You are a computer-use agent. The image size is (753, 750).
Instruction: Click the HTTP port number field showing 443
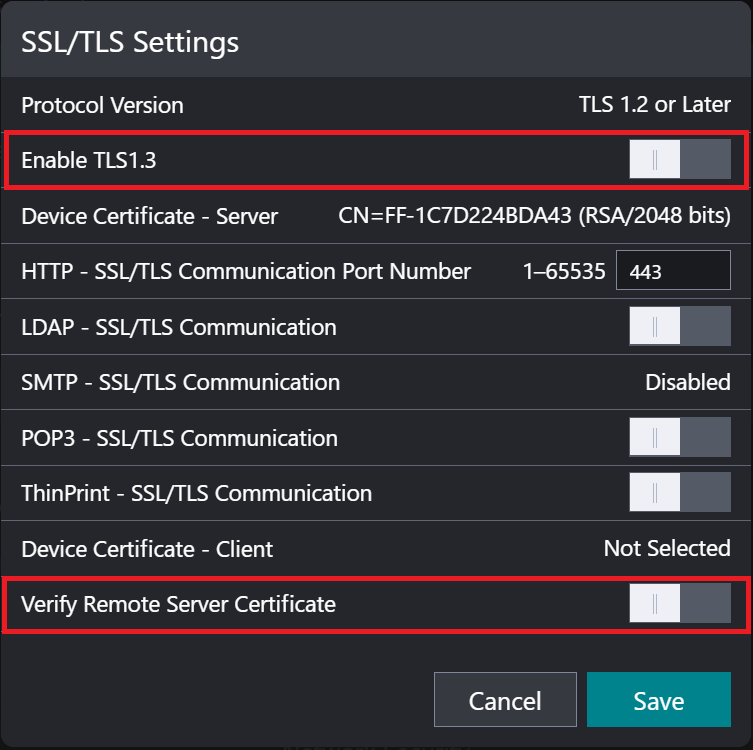[672, 271]
